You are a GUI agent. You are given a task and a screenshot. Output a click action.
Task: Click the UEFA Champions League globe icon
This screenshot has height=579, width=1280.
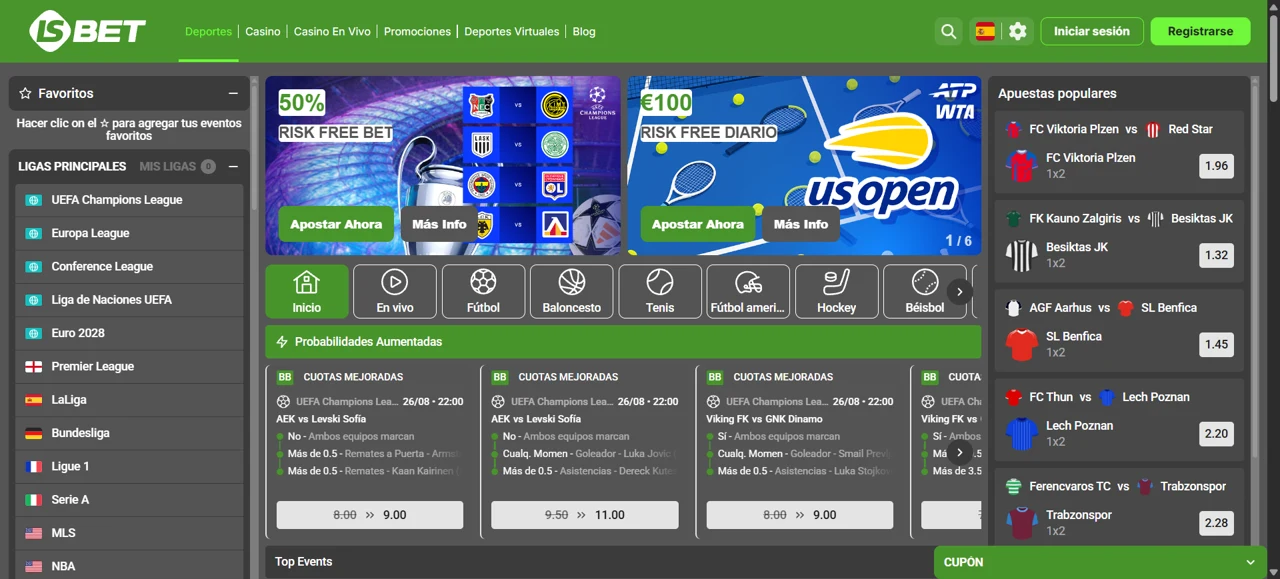pos(34,200)
